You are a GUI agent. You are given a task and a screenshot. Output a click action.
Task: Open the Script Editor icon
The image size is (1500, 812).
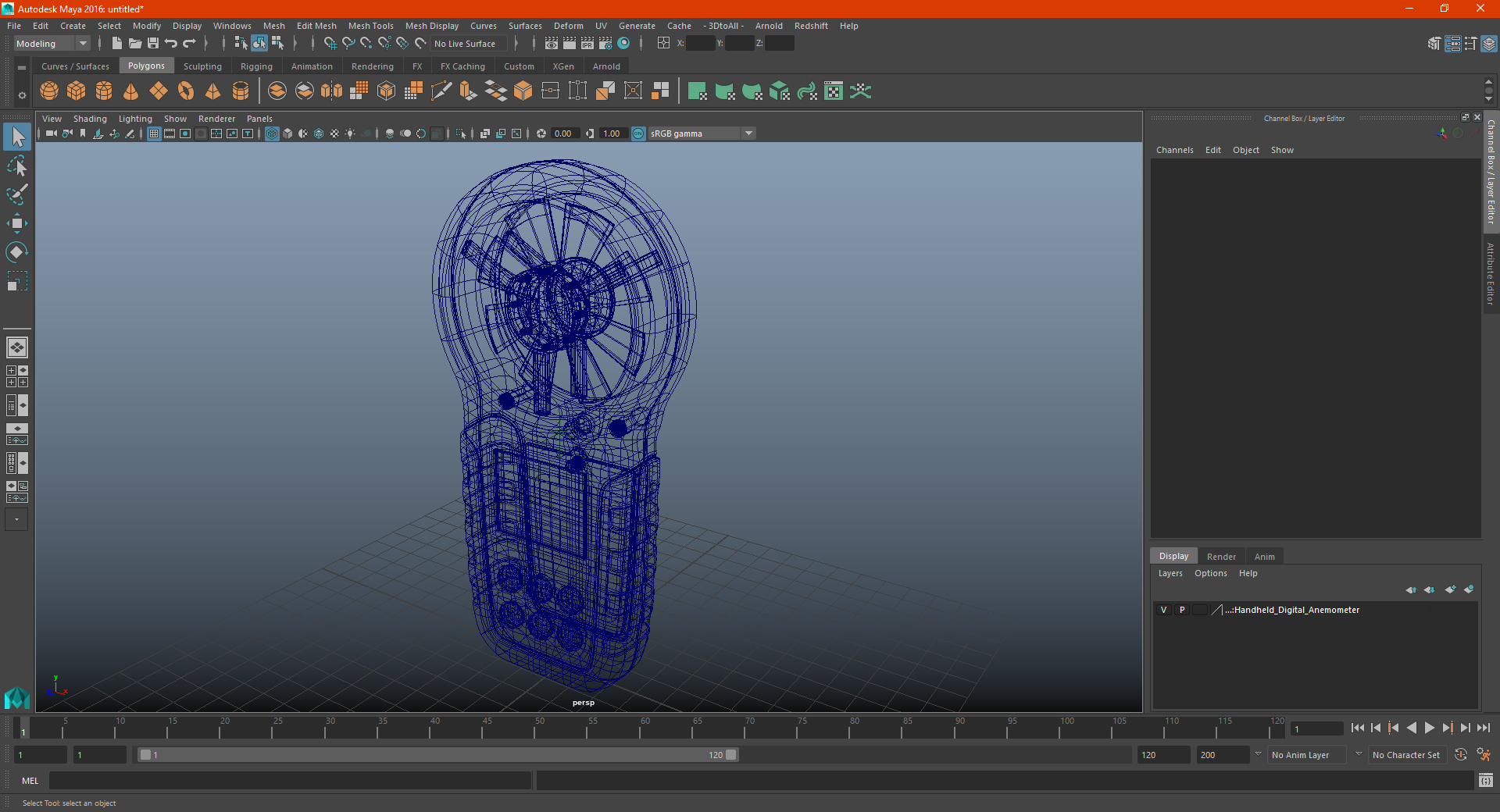[1486, 780]
